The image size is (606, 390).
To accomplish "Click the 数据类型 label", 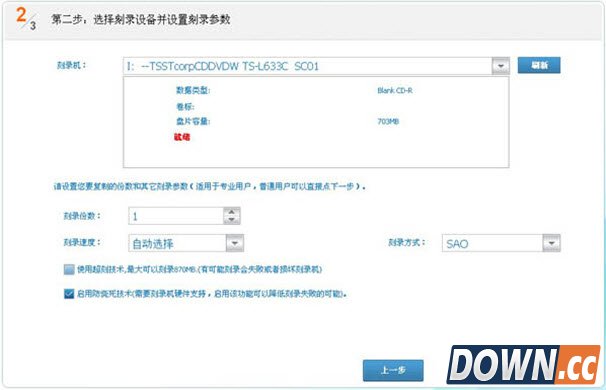I will click(193, 90).
